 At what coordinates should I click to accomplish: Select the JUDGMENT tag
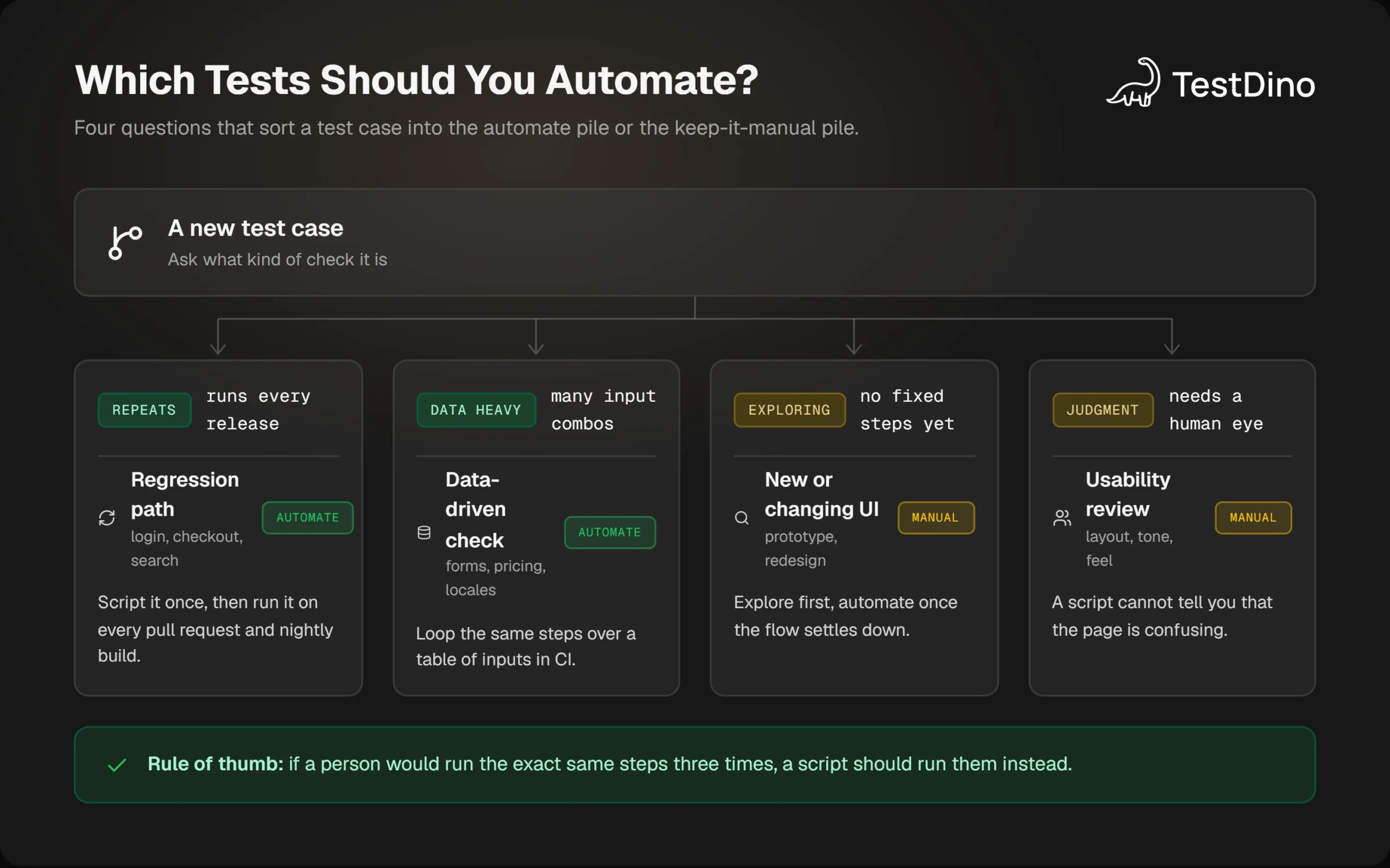[x=1102, y=410]
